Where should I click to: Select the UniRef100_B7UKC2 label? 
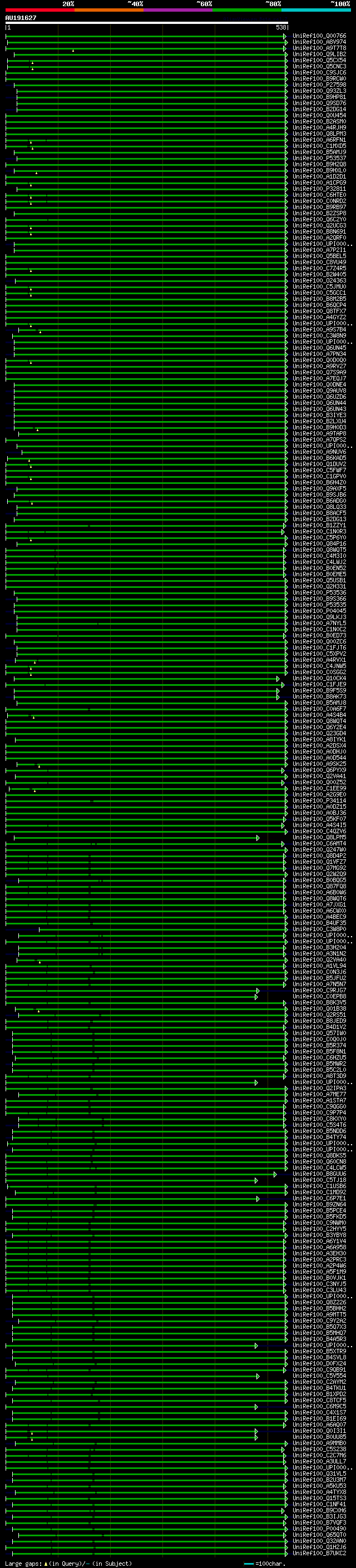pyautogui.click(x=319, y=1554)
